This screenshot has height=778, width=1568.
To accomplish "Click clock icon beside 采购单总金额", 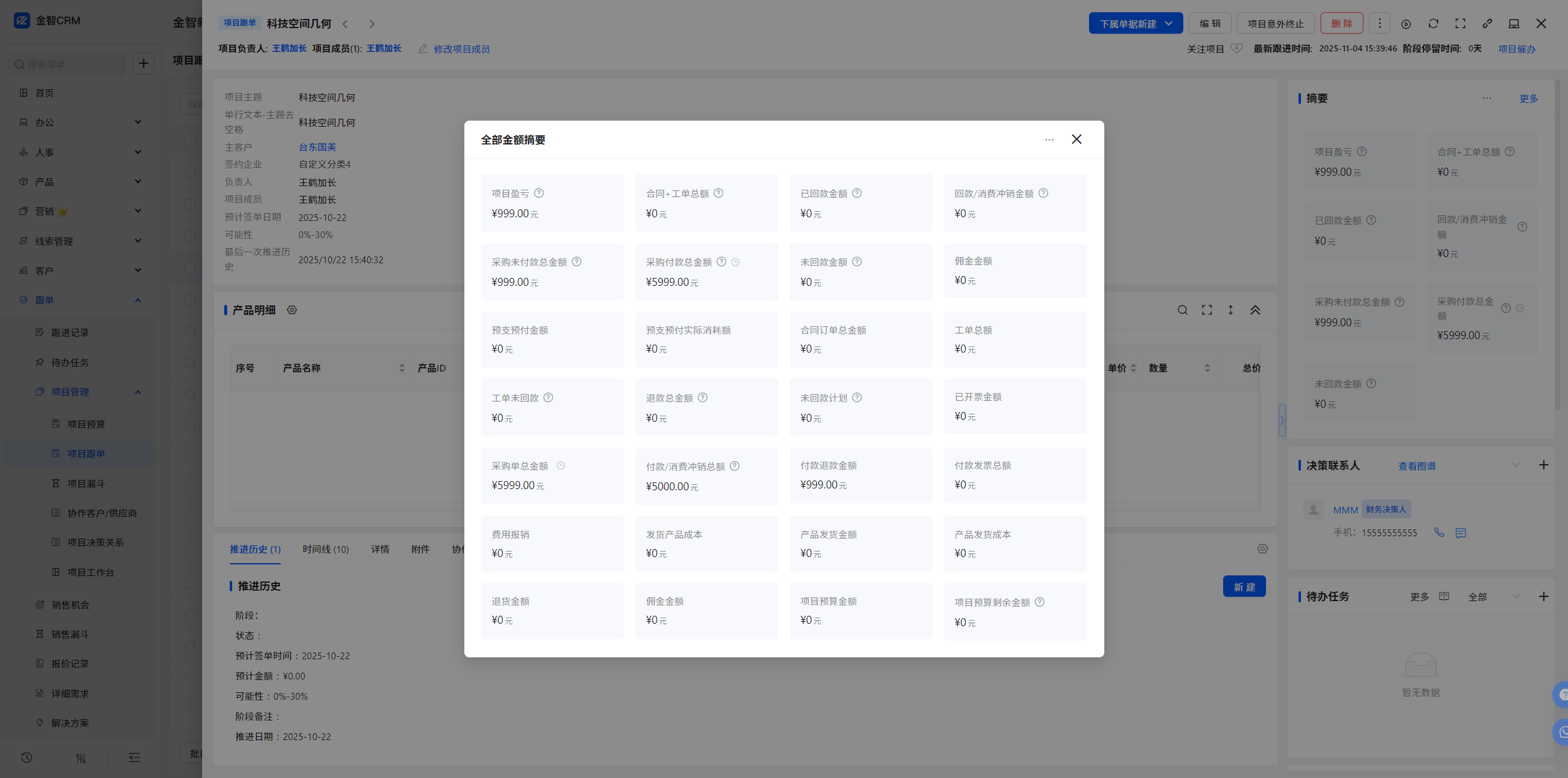I will click(x=560, y=466).
